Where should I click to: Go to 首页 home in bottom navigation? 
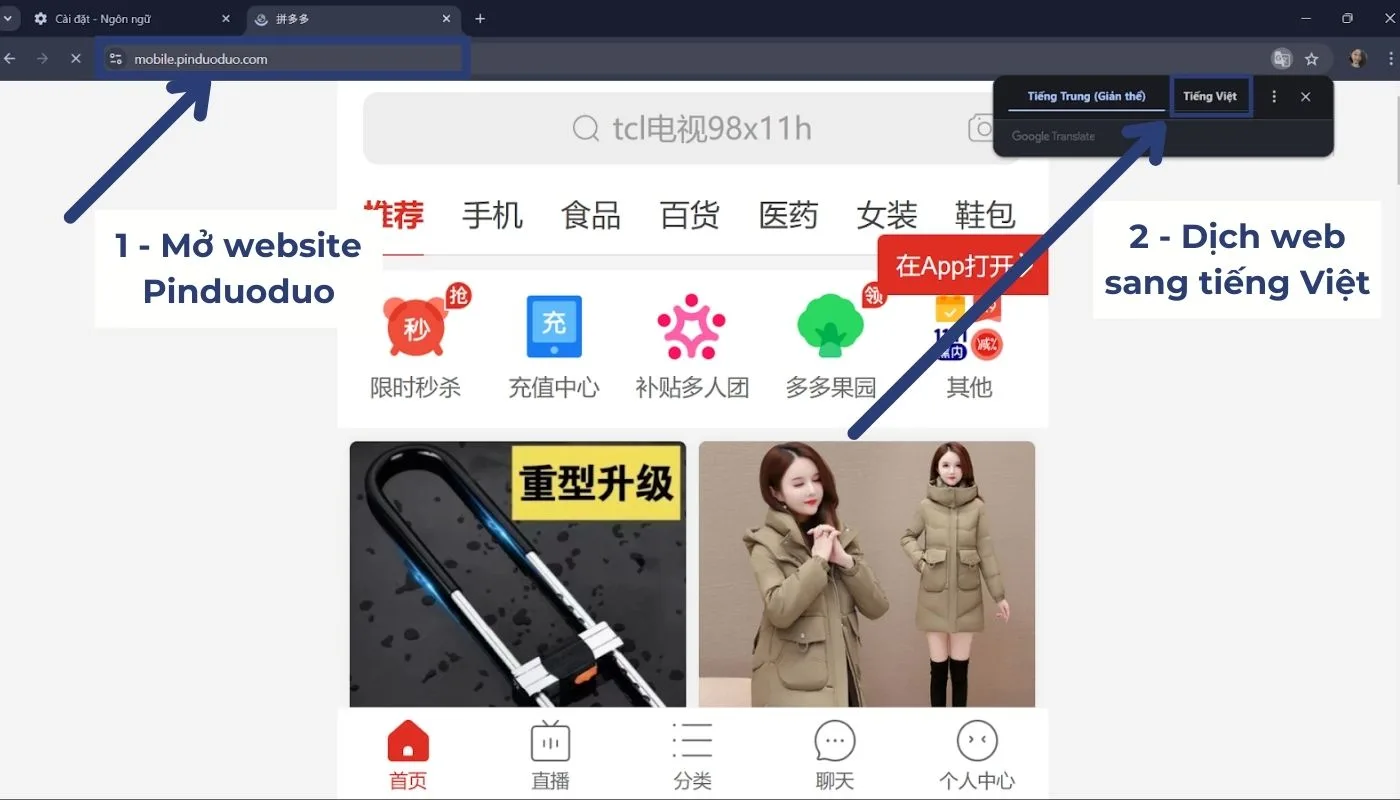(408, 756)
